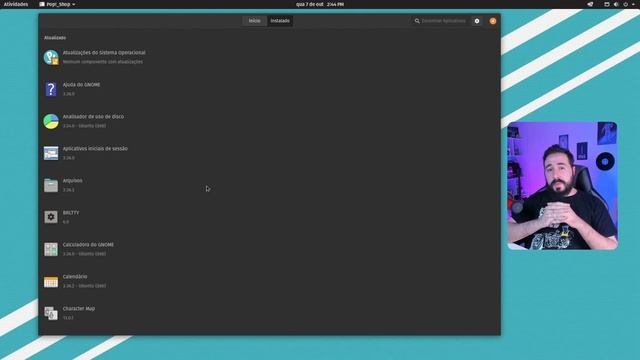Open the GNOME Calculator icon
Screen dimensions: 640x360
click(x=51, y=249)
